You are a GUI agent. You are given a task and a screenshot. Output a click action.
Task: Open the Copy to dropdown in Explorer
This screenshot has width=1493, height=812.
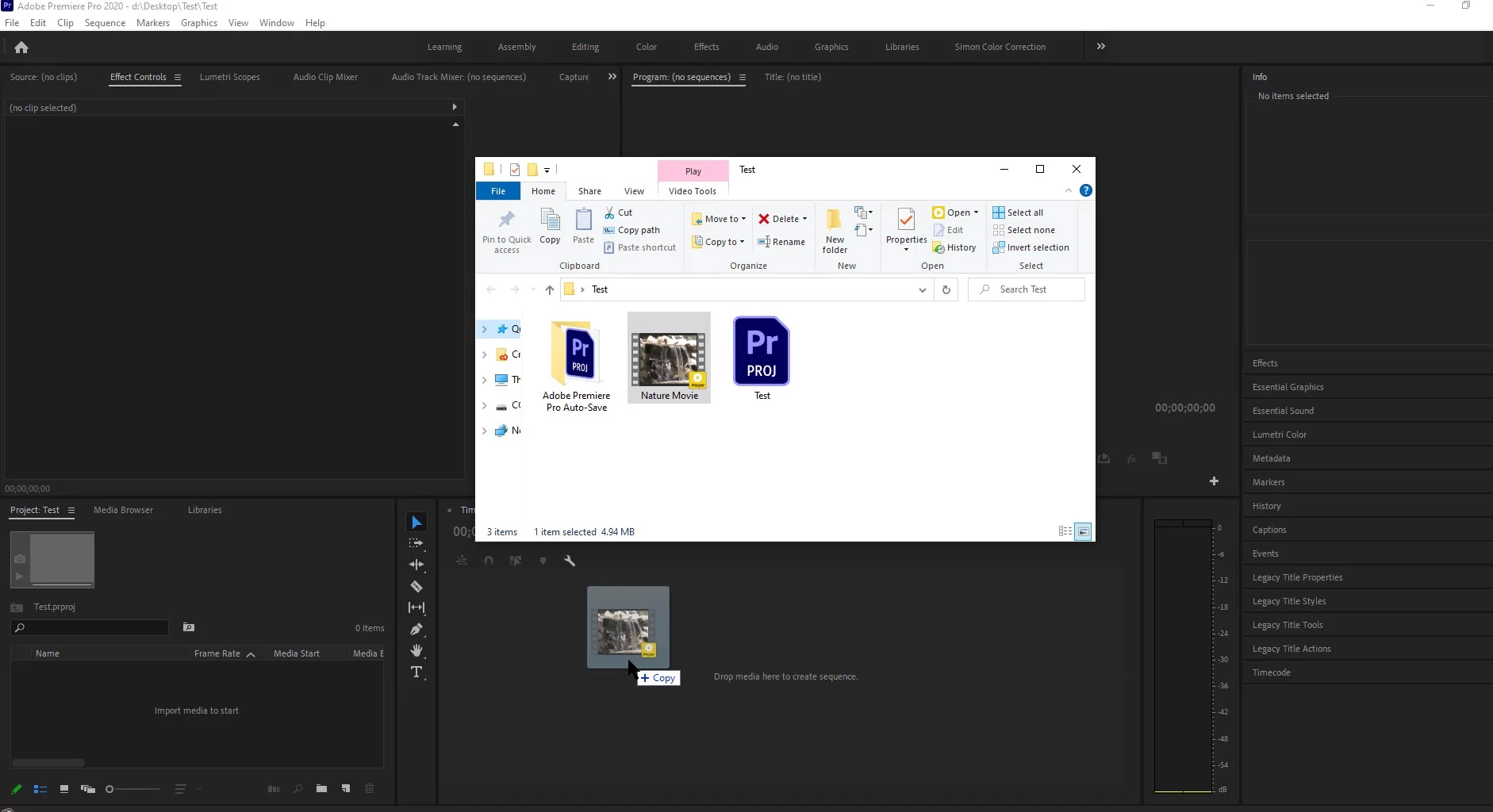point(718,242)
